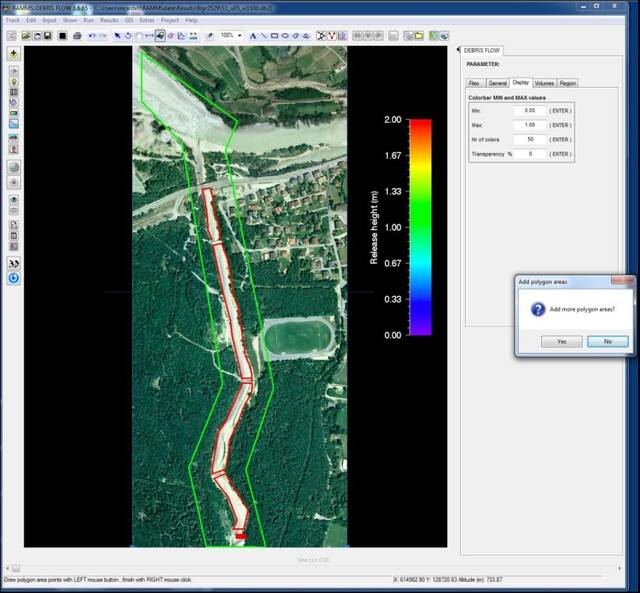Open the Input menu
Image resolution: width=640 pixels, height=593 pixels.
click(x=49, y=20)
